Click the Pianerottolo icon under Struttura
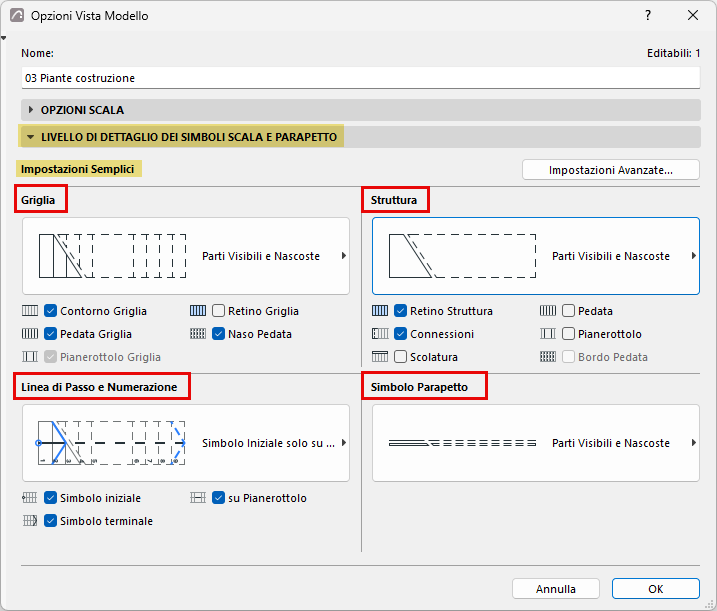The image size is (717, 611). (x=547, y=334)
